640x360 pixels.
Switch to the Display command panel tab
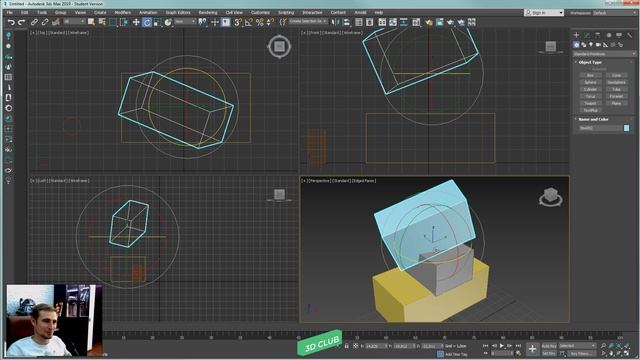tap(619, 35)
